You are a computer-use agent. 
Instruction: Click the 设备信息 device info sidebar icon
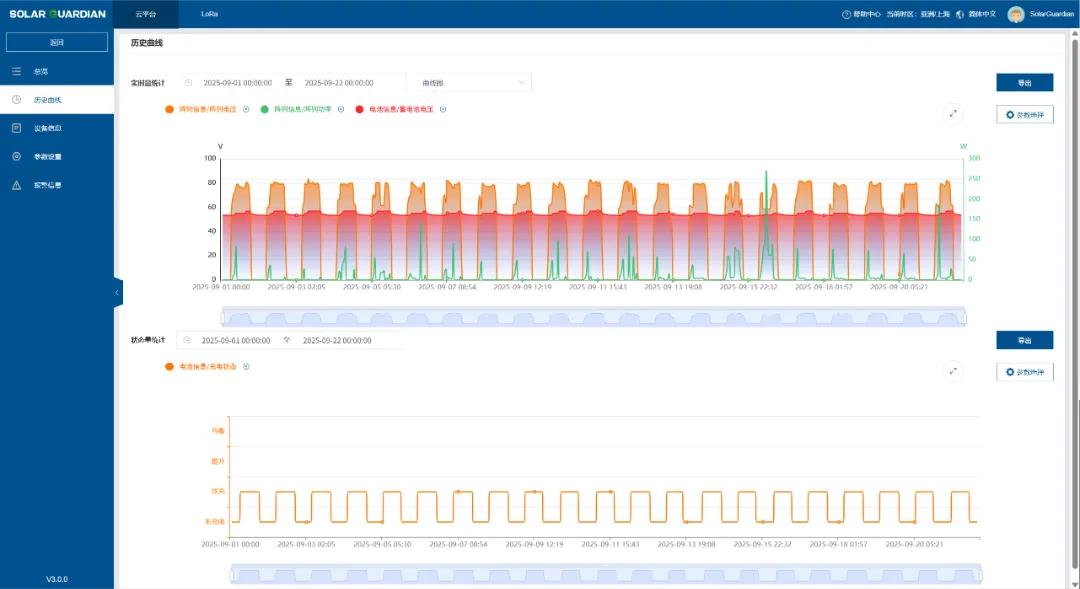16,128
